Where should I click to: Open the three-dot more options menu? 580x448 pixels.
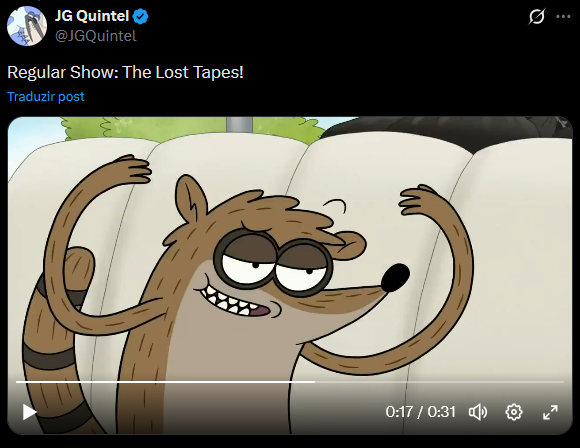point(563,17)
